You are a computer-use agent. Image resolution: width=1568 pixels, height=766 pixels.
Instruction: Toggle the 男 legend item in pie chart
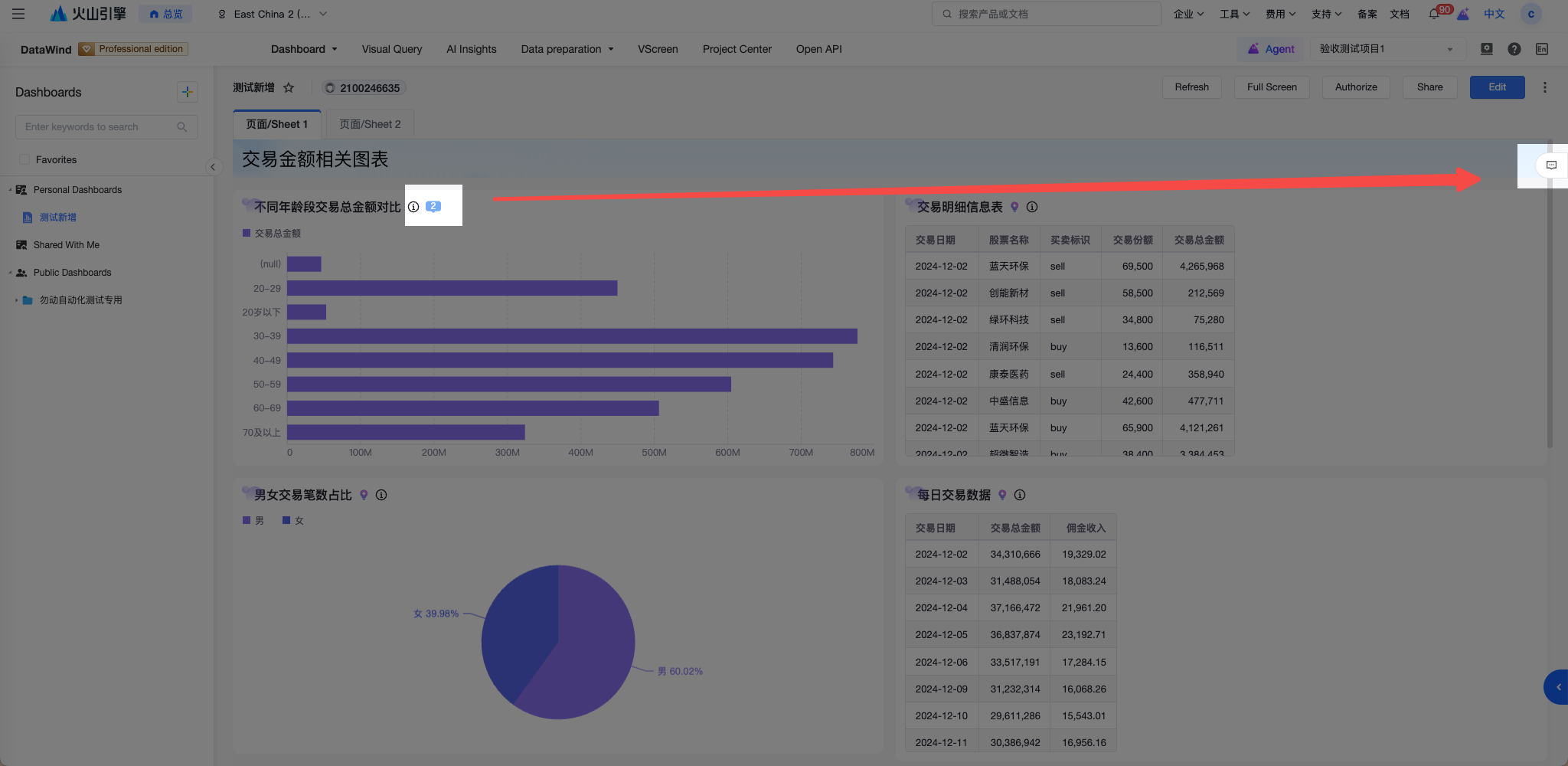253,520
